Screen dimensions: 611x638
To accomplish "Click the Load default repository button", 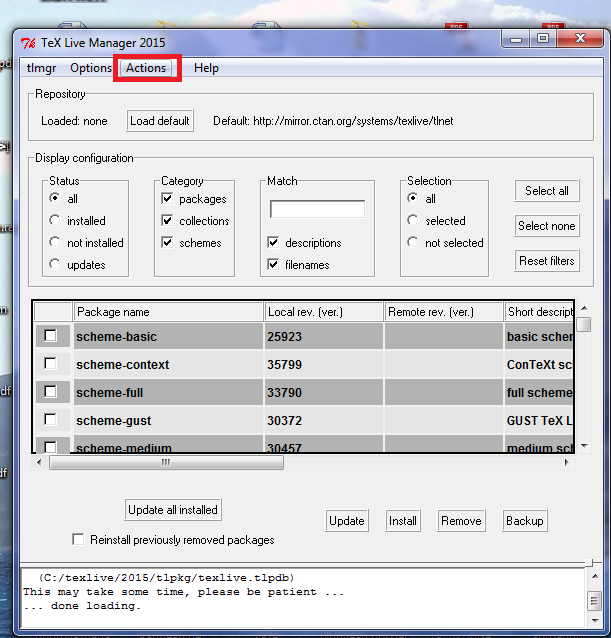I will click(160, 121).
